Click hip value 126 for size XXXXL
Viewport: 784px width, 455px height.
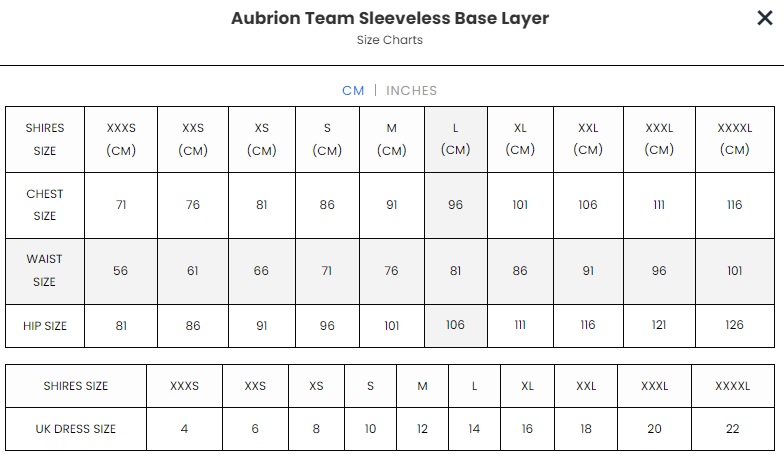coord(734,325)
